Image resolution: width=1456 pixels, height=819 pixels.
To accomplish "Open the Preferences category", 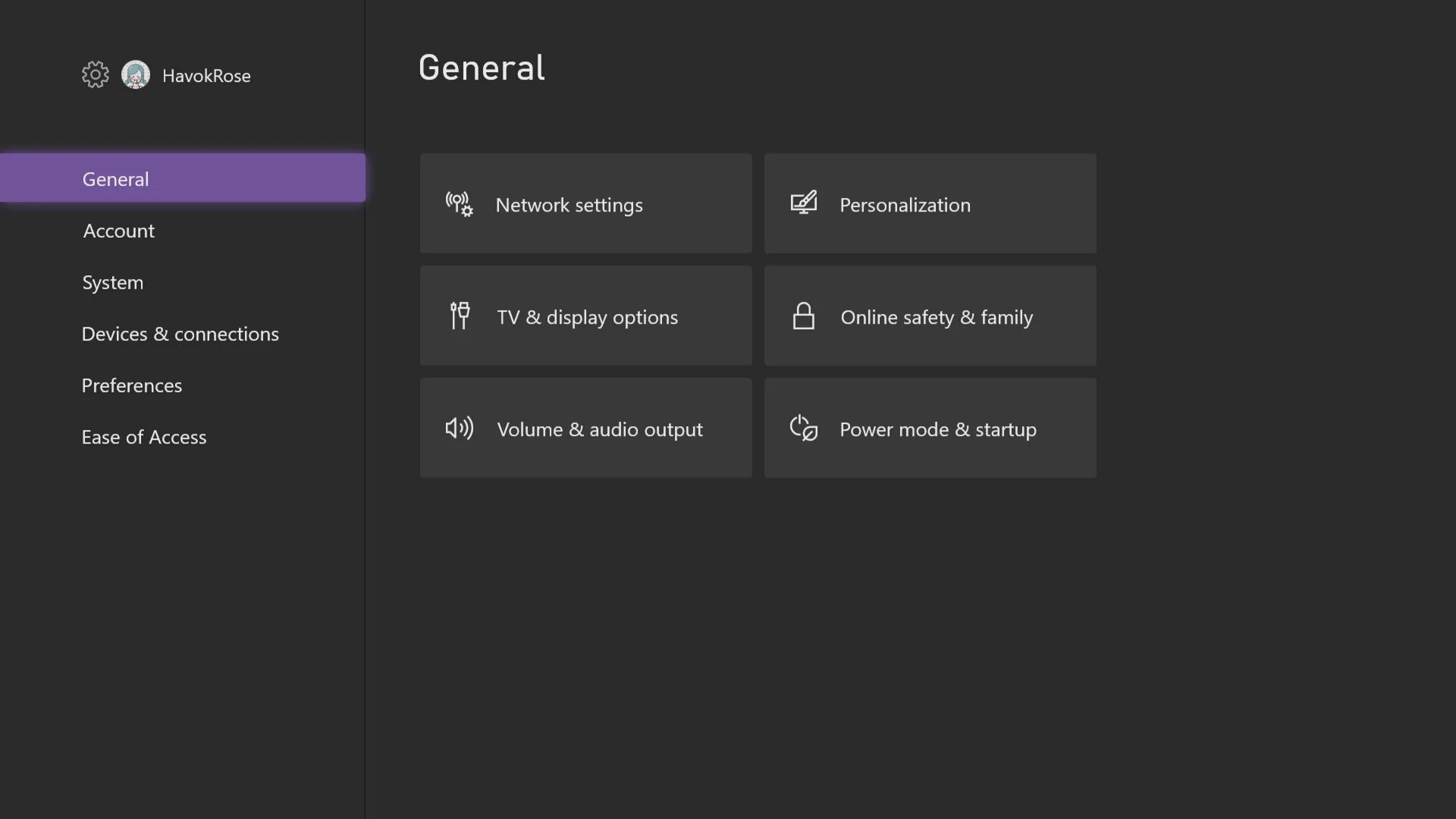I will [x=132, y=385].
